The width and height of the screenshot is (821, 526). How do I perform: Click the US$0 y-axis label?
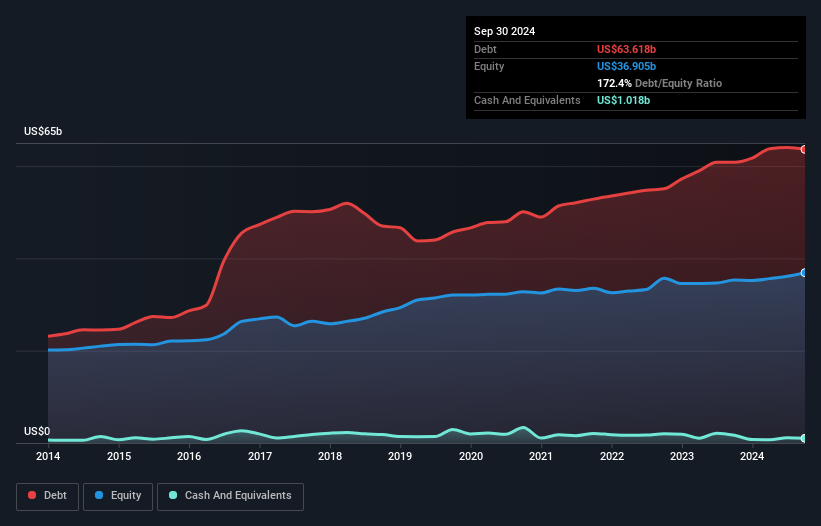tap(37, 431)
